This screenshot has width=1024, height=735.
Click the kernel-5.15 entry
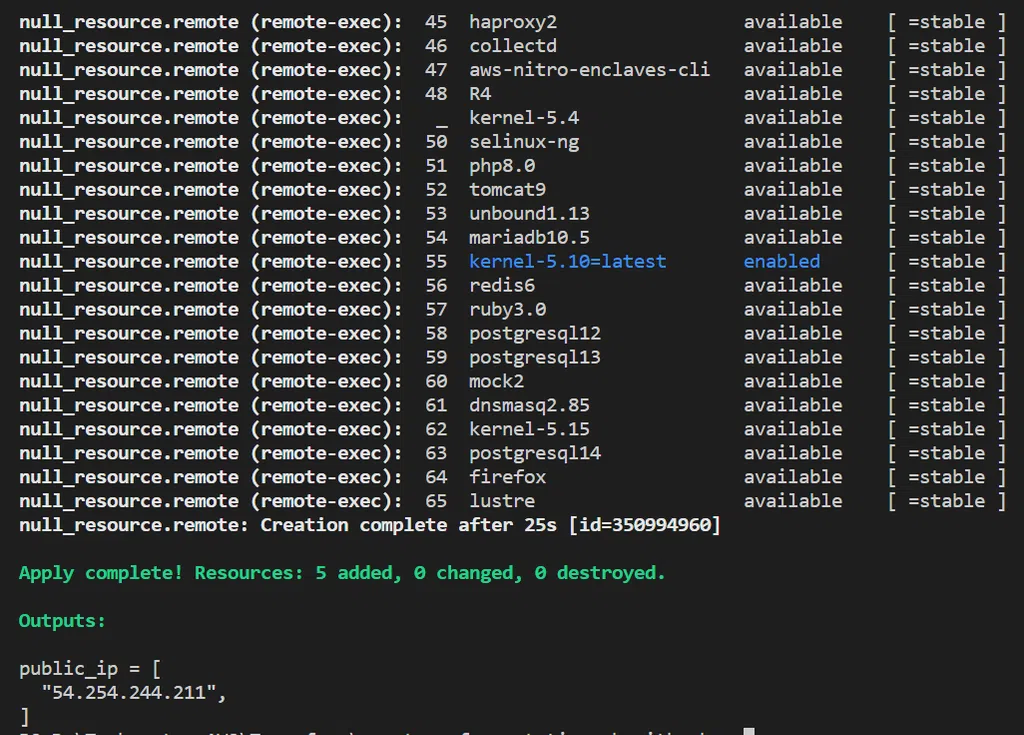tap(529, 429)
